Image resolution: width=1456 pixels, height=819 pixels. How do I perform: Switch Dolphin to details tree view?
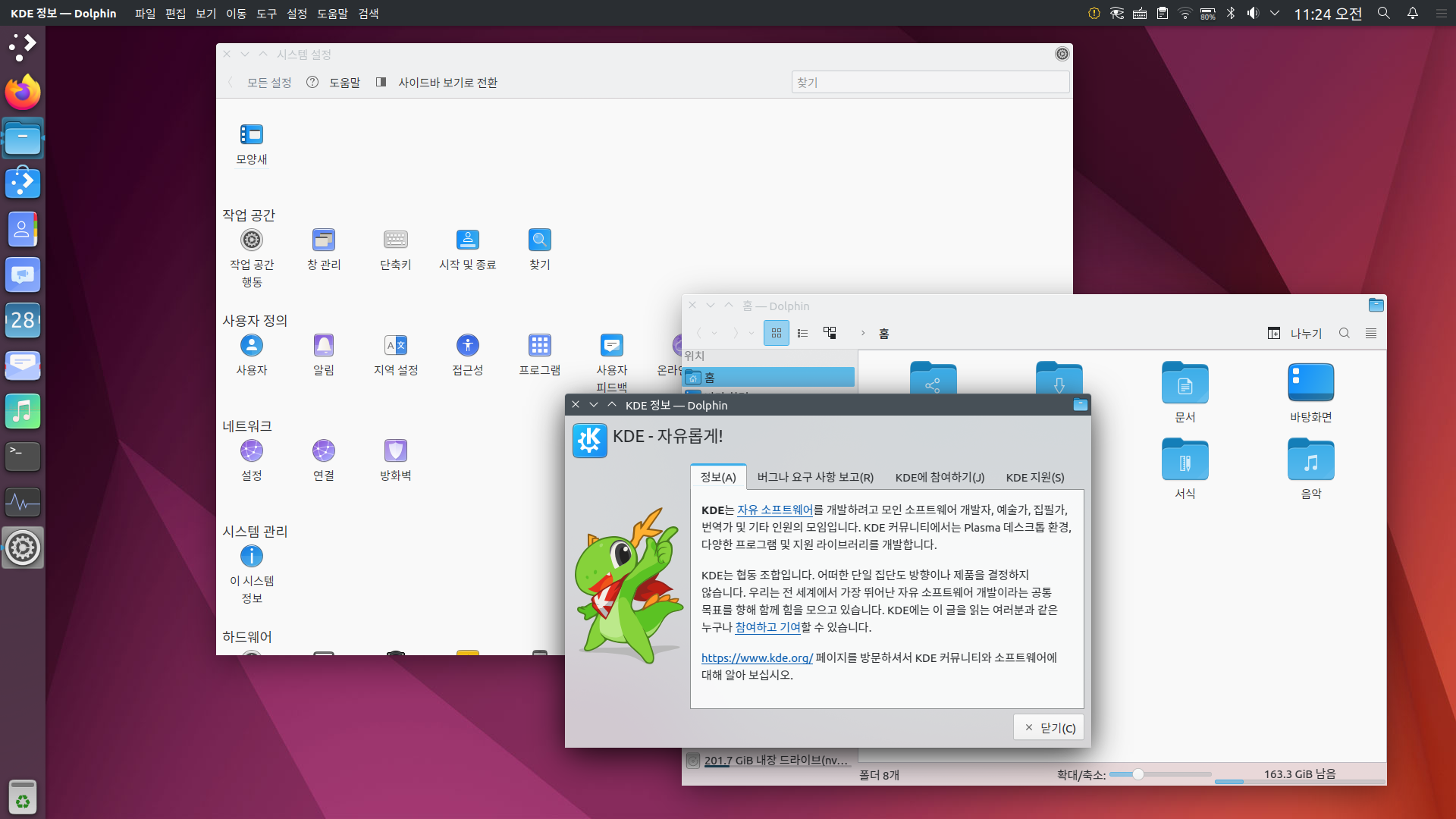830,333
